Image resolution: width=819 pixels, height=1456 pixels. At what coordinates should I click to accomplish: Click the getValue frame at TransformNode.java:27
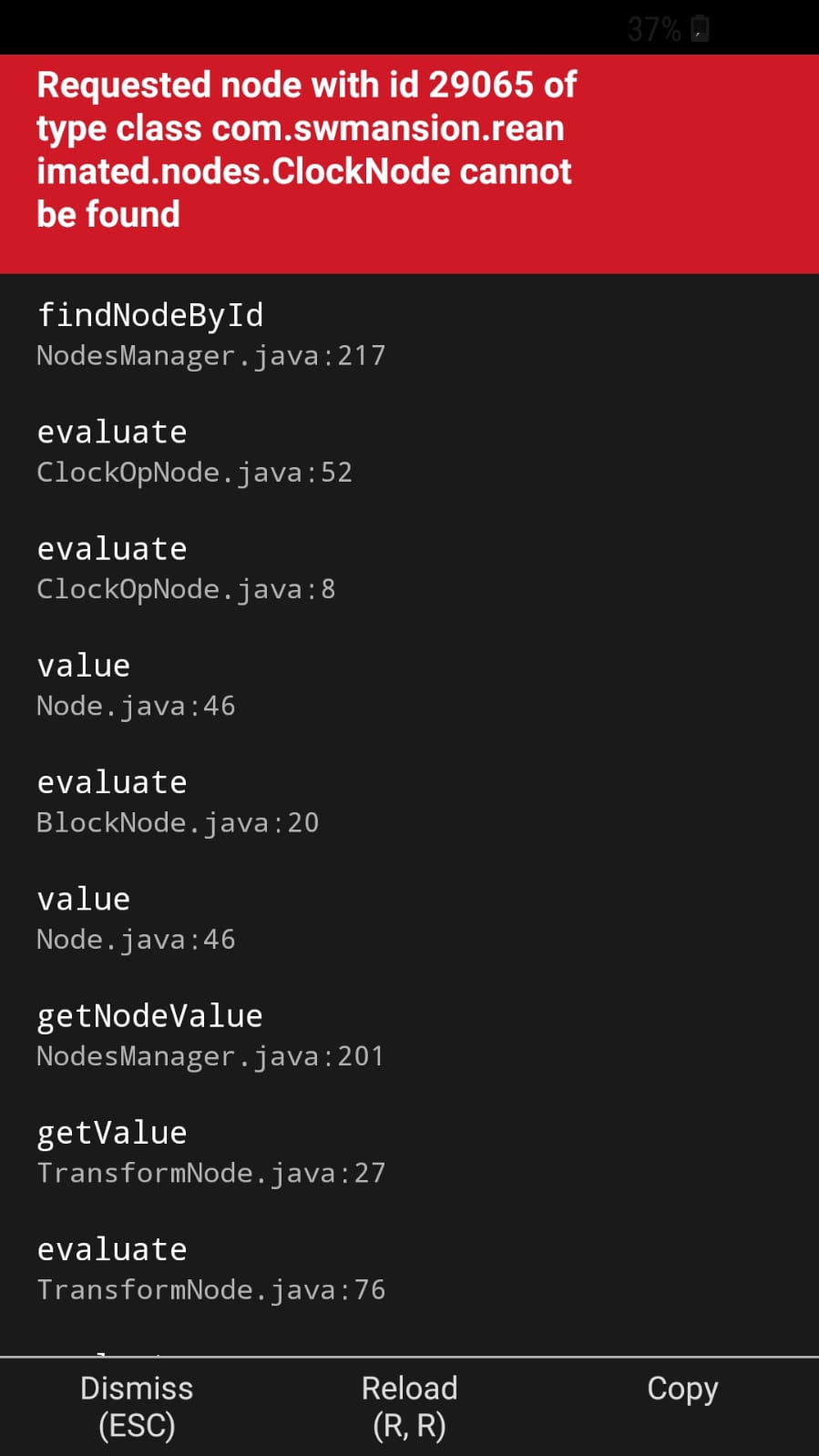point(111,1132)
